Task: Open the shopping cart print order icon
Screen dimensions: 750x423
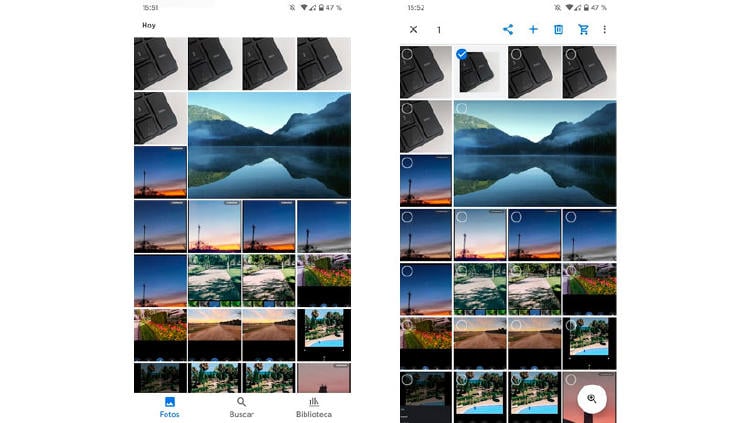Action: 584,30
